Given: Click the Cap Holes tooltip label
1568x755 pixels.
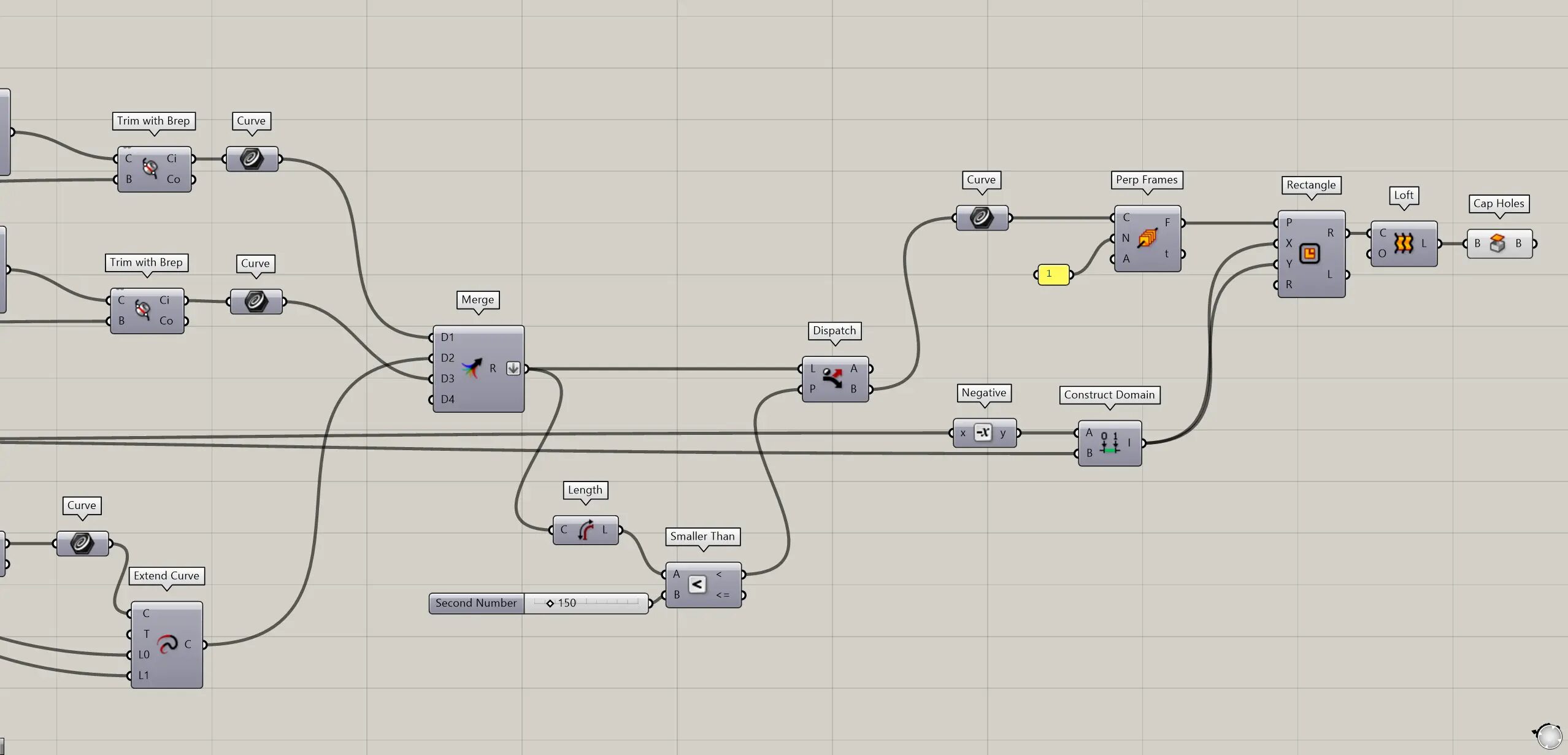Looking at the screenshot, I should pyautogui.click(x=1499, y=204).
